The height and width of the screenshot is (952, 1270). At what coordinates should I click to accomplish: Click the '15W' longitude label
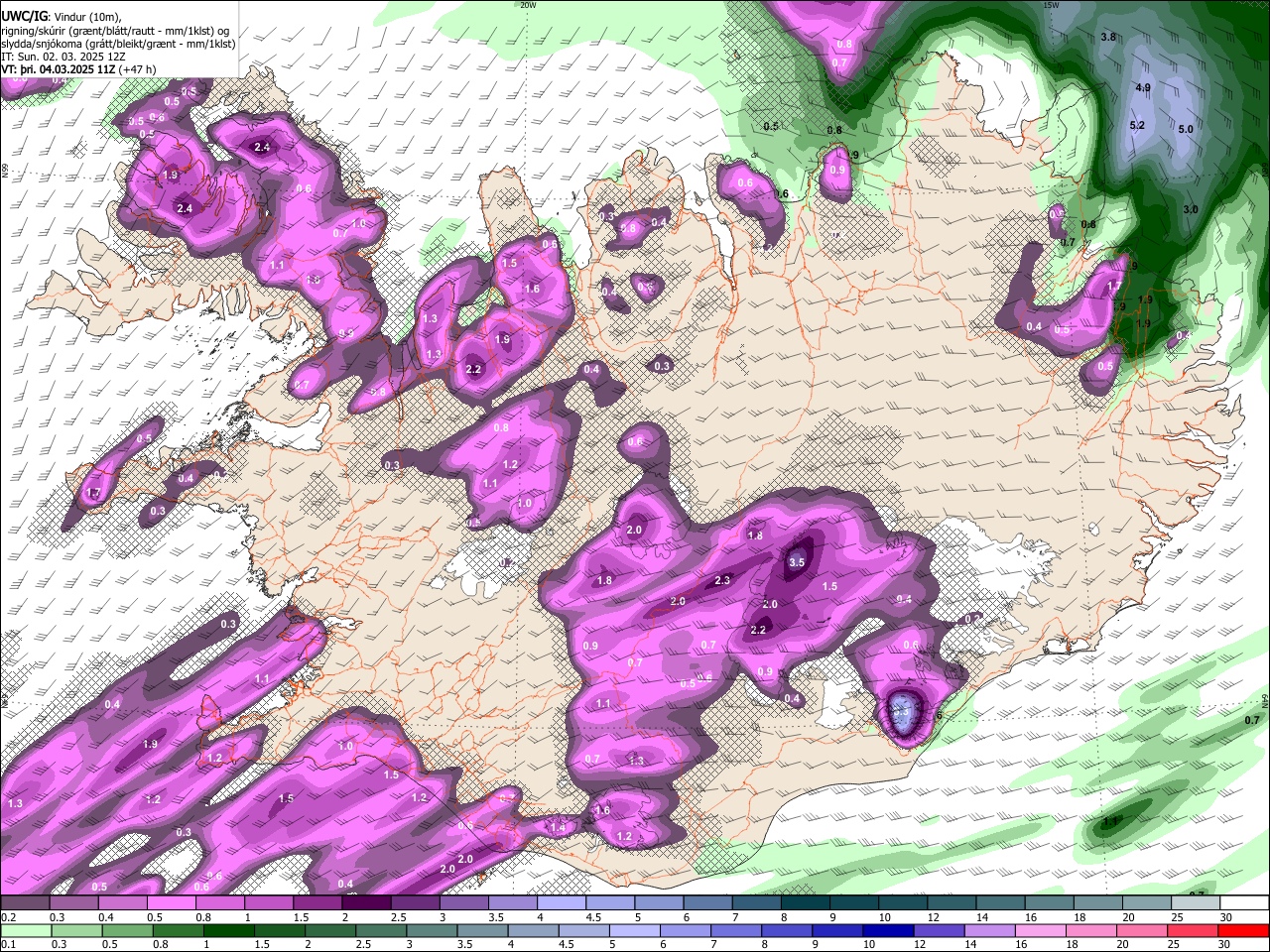[1051, 5]
